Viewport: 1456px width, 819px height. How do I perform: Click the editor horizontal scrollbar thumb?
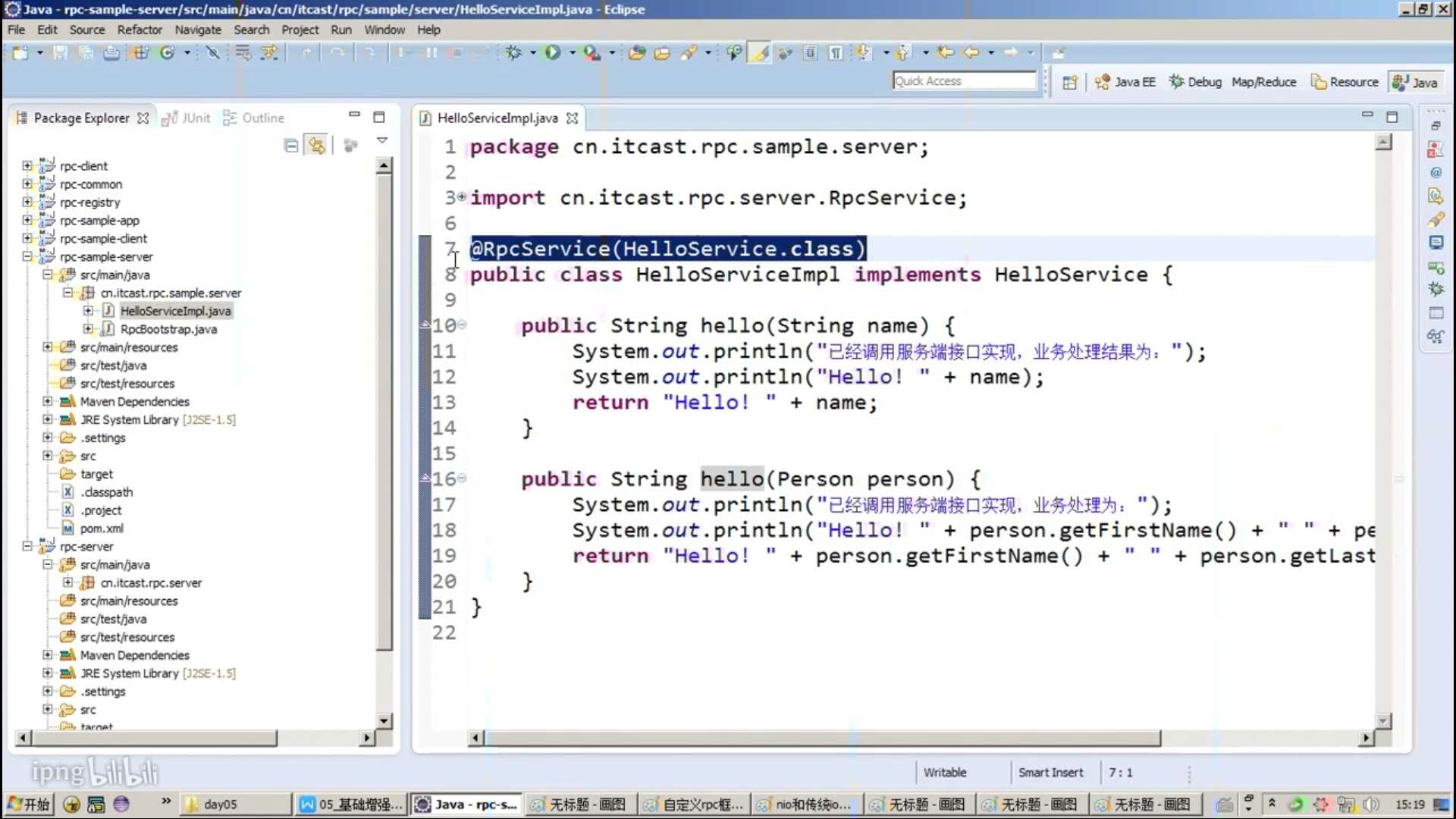pyautogui.click(x=822, y=738)
